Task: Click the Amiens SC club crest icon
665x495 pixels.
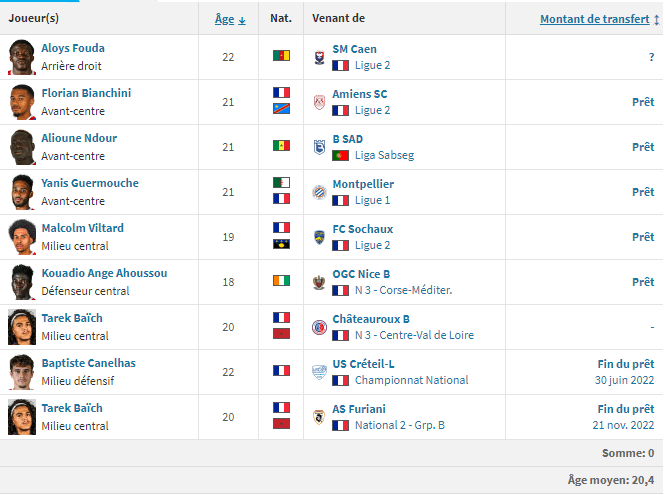Action: [x=319, y=102]
